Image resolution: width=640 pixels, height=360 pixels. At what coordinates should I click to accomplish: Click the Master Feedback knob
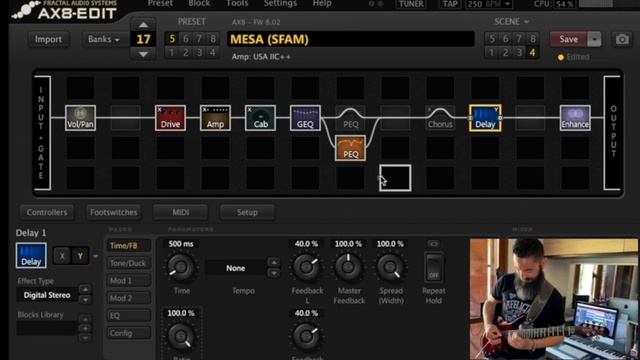pos(348,267)
